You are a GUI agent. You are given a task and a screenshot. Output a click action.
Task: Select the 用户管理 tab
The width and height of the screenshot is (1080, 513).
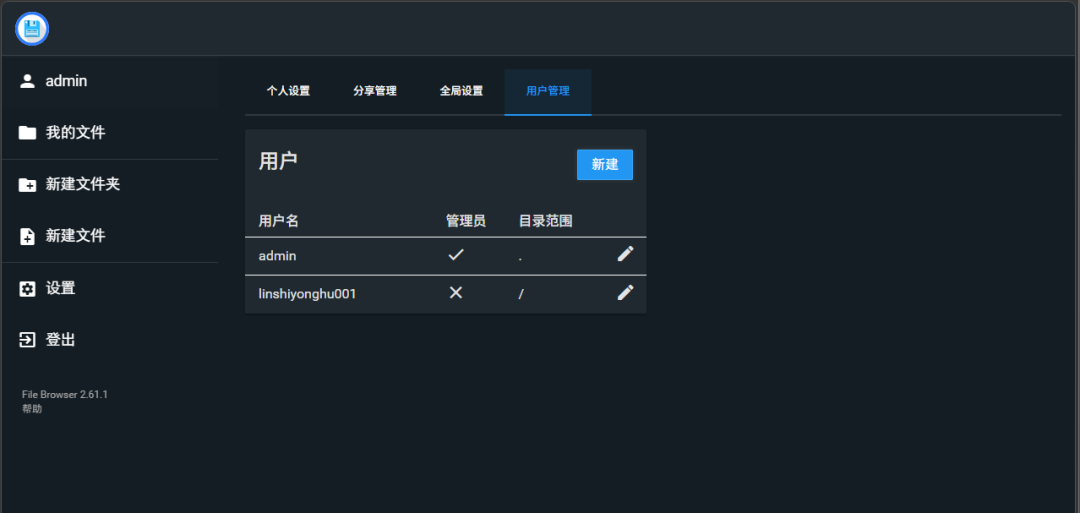click(548, 91)
